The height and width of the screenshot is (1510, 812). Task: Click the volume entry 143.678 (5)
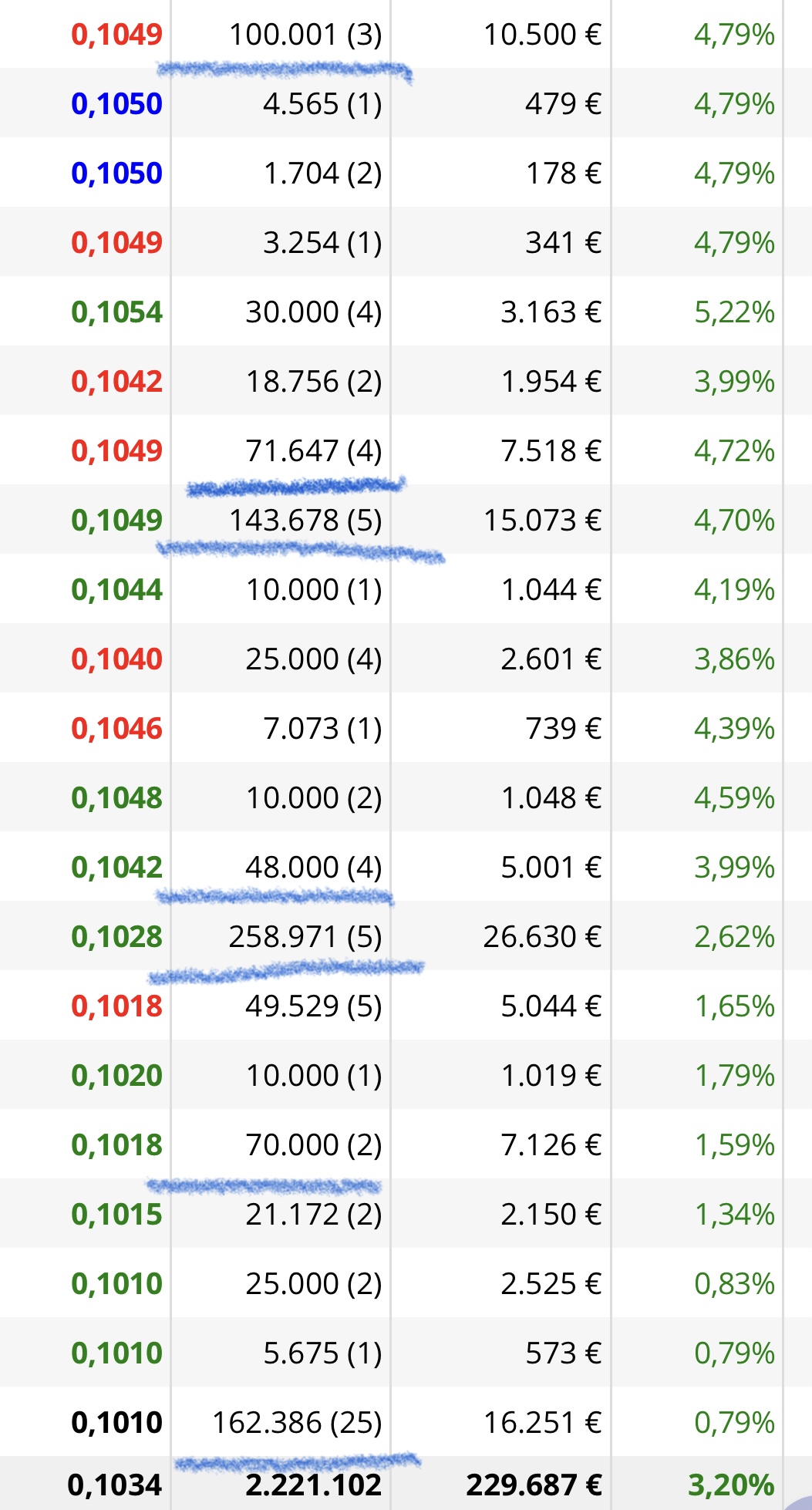coord(305,521)
